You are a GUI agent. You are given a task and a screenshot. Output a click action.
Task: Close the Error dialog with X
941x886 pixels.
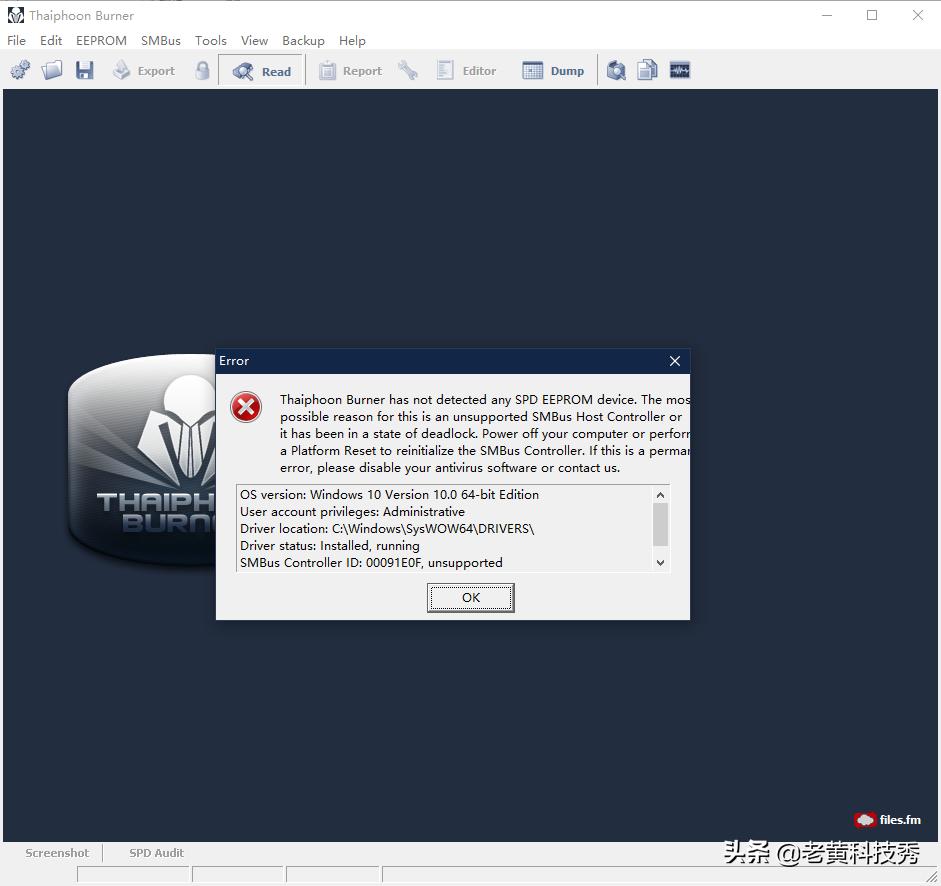pyautogui.click(x=675, y=361)
